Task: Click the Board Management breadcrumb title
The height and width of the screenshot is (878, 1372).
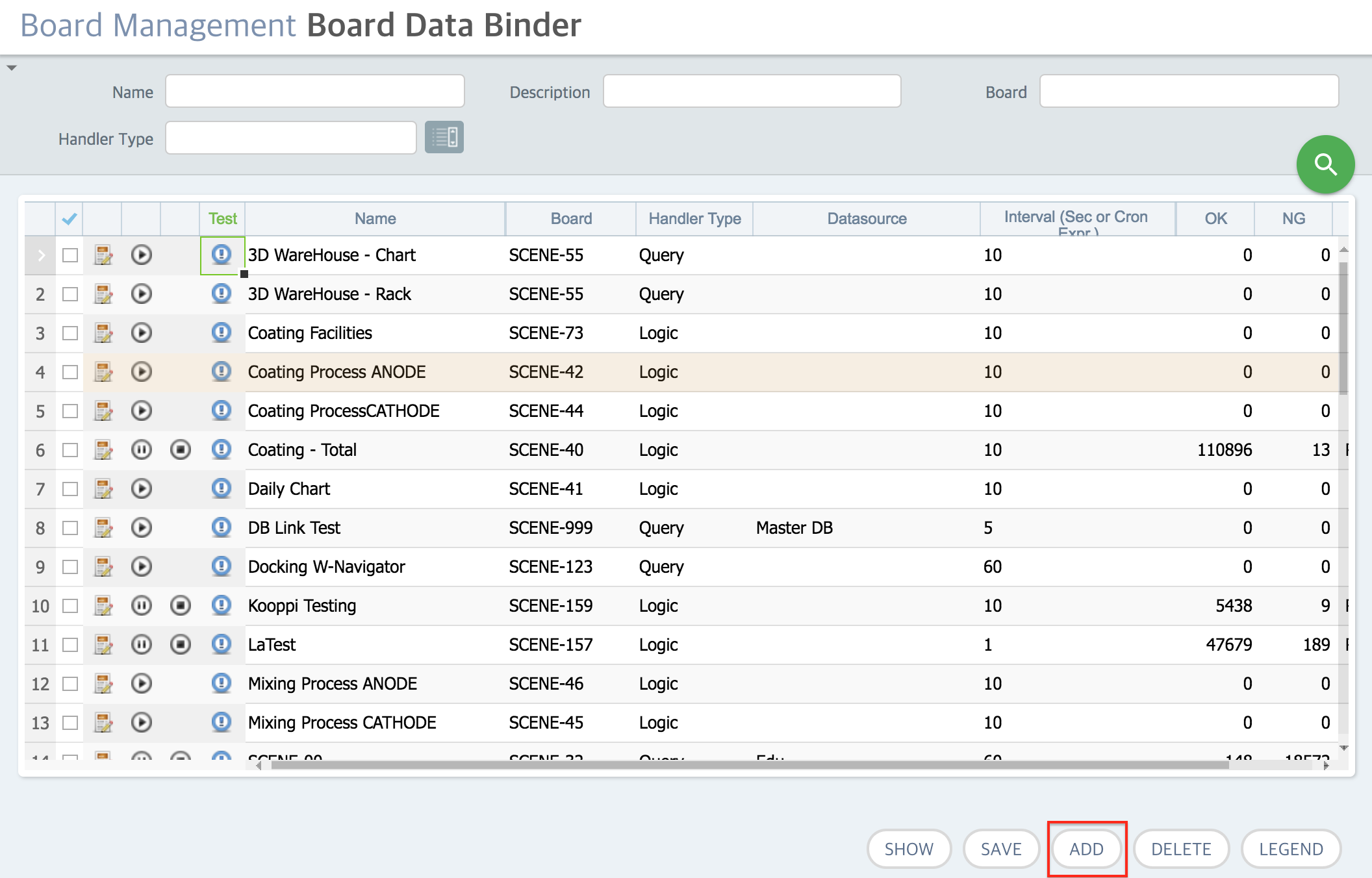Action: pyautogui.click(x=159, y=25)
